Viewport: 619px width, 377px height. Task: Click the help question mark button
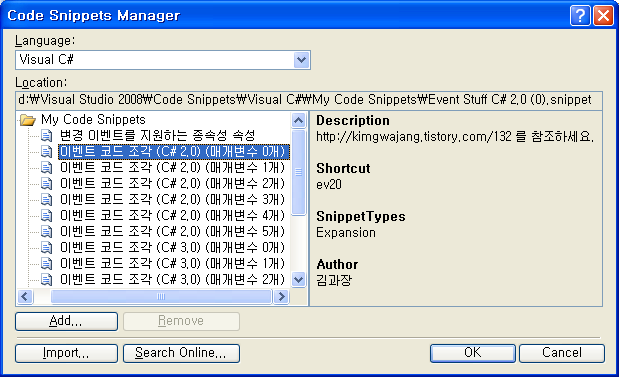tap(580, 16)
